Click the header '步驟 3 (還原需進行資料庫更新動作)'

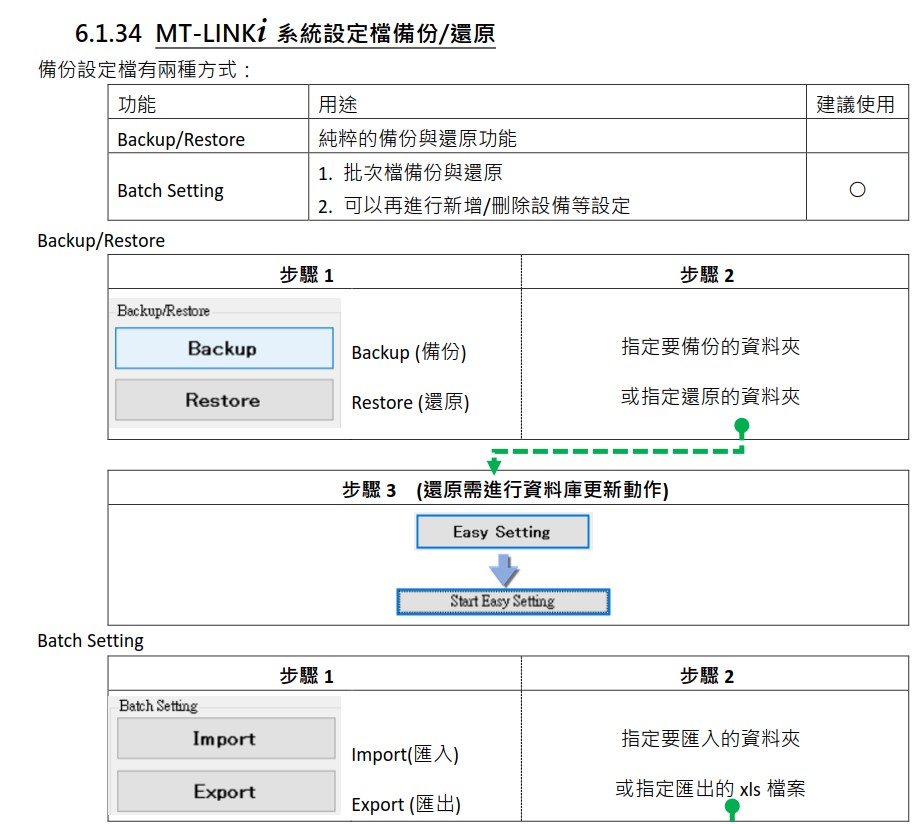tap(506, 489)
